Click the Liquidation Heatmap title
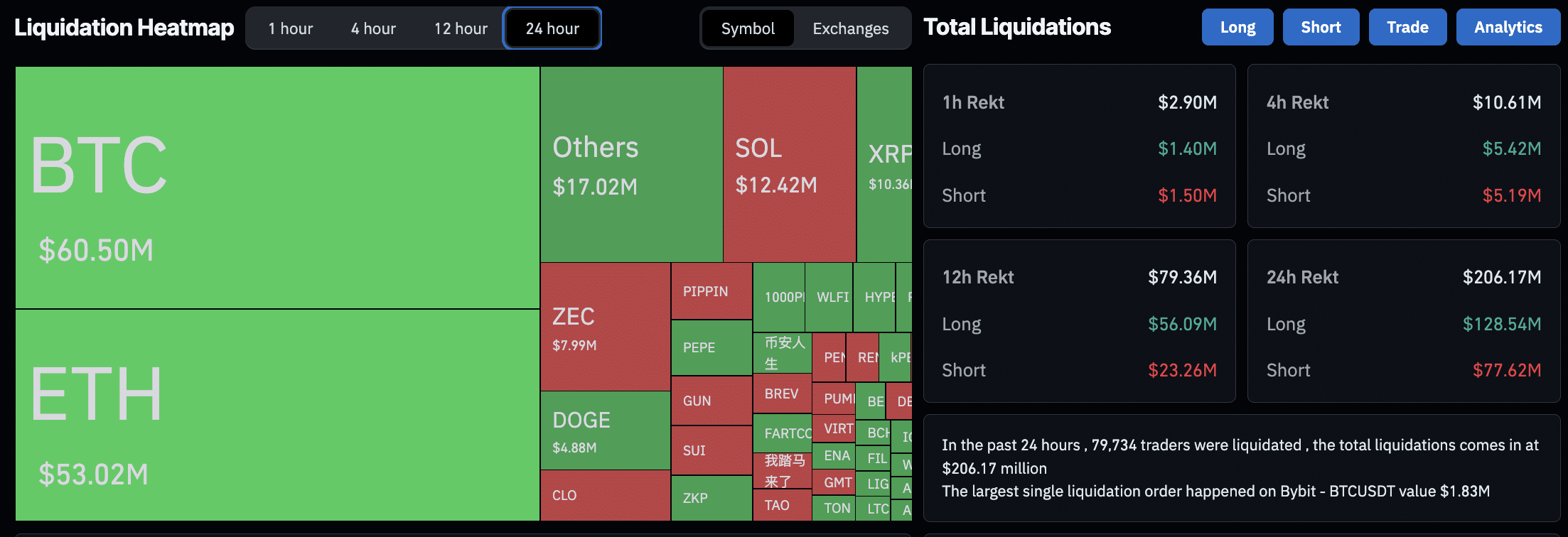 point(124,27)
